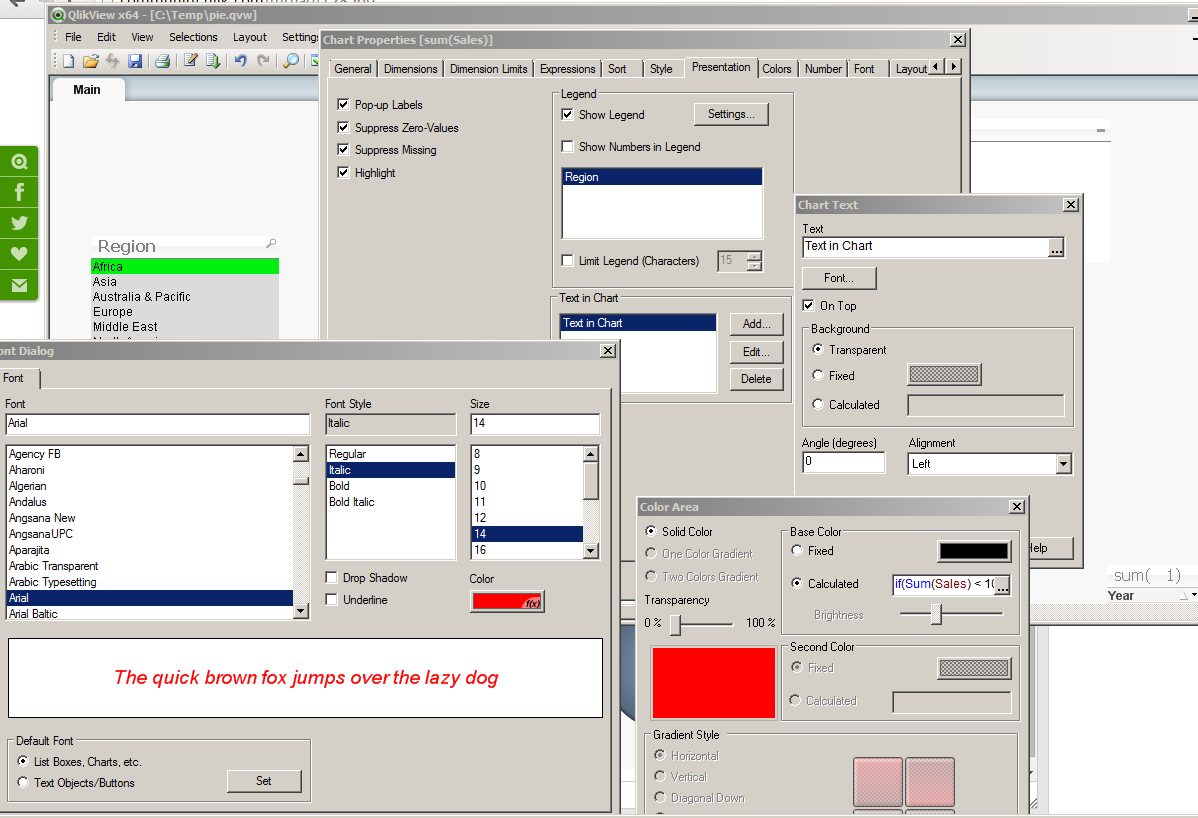
Task: Adjust the Brightness slider
Action: 937,613
